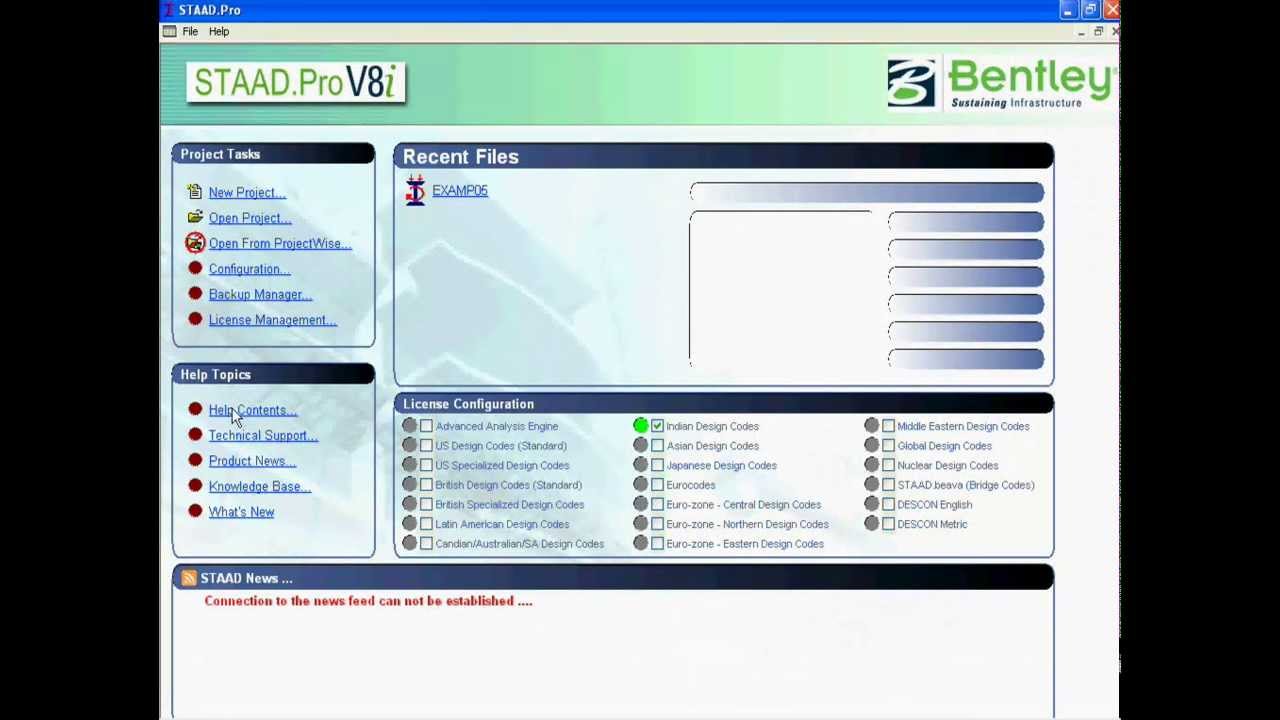Click gray status light for Eurocodes
1280x720 pixels.
[640, 485]
